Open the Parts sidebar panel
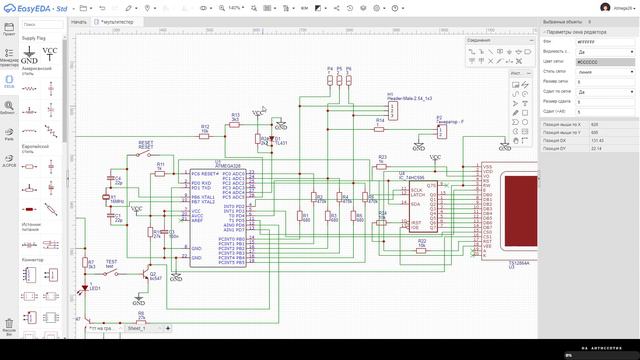This screenshot has width=640, height=360. 9,134
